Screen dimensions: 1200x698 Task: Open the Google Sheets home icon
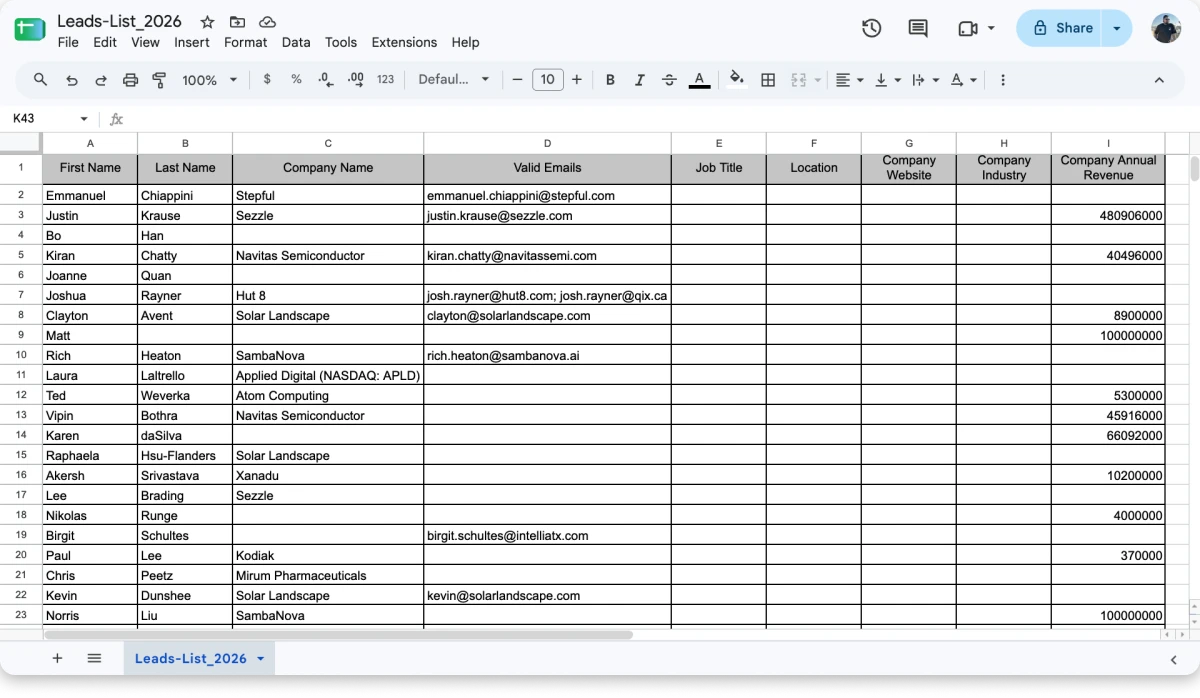coord(29,29)
